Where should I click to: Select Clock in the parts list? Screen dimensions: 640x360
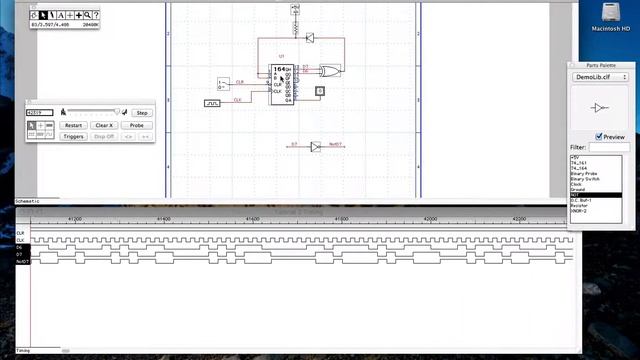596,184
